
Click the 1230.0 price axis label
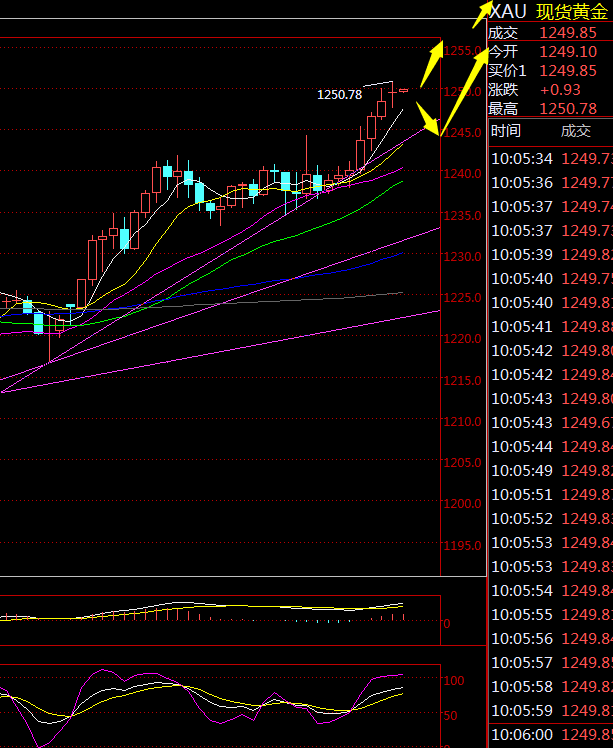462,257
